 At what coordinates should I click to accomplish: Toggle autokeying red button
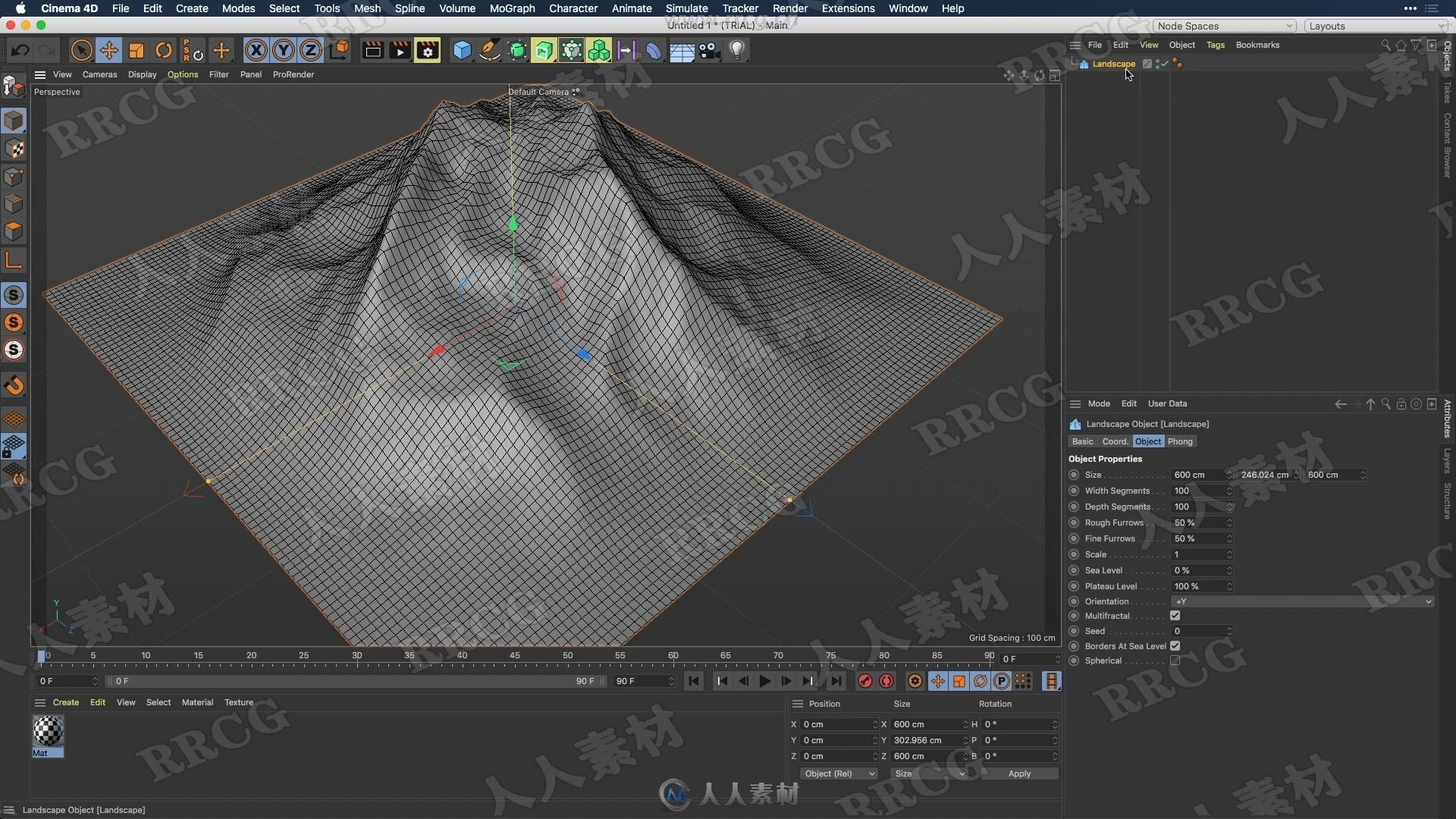pos(886,681)
